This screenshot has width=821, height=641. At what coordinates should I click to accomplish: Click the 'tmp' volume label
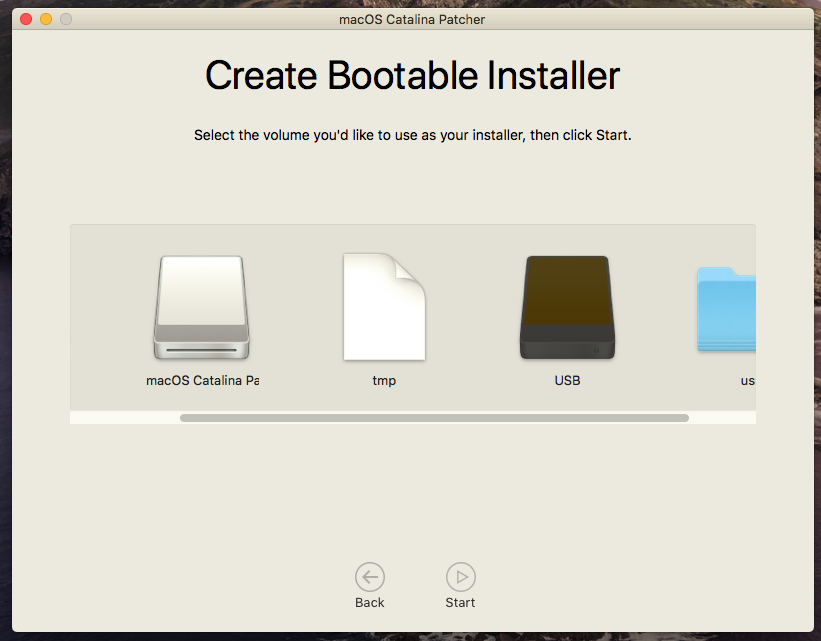[384, 381]
